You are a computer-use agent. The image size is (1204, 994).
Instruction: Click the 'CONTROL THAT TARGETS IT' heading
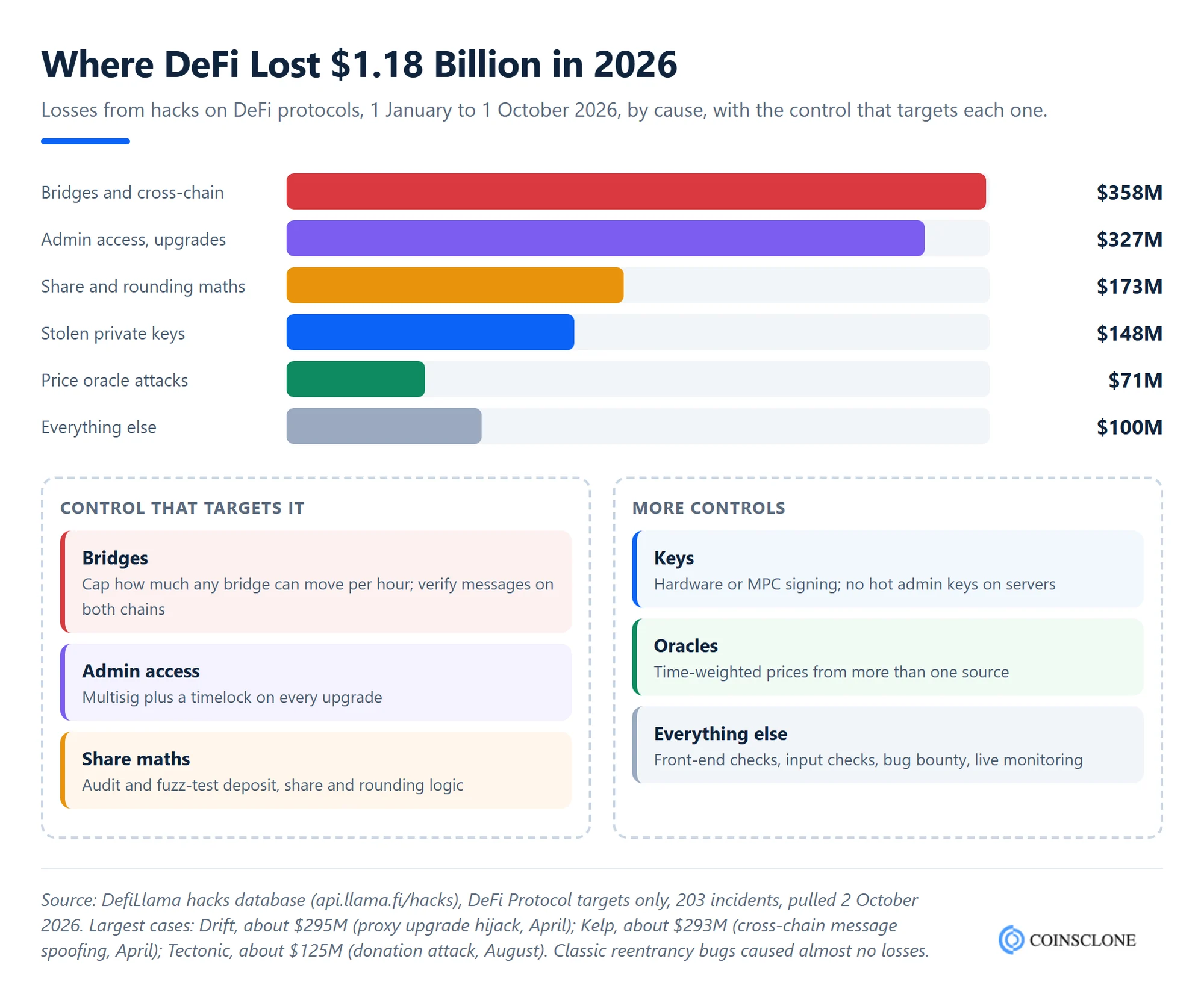point(182,508)
